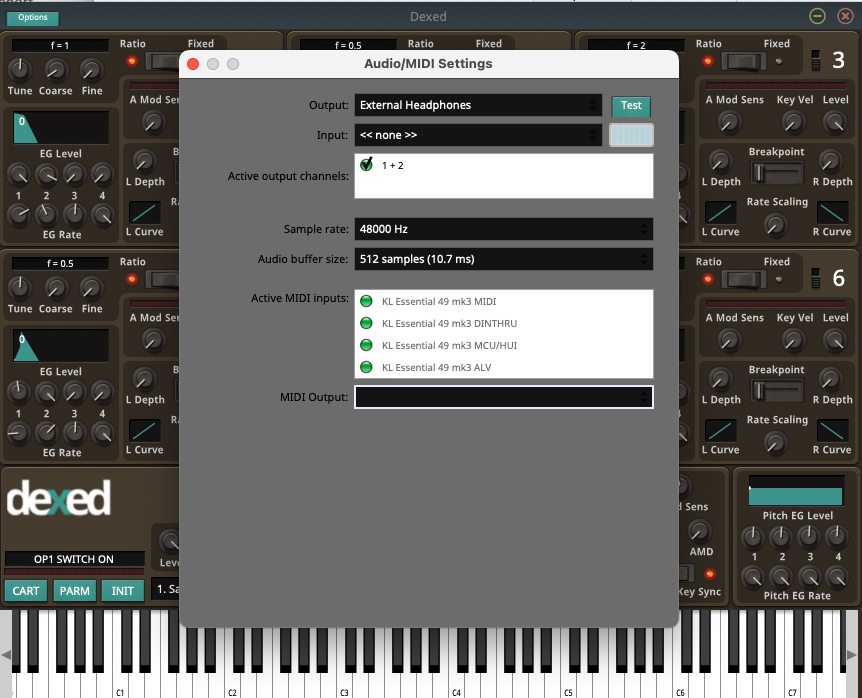The image size is (862, 698).
Task: Click operator 4 Coarse knob
Action: tap(55, 287)
